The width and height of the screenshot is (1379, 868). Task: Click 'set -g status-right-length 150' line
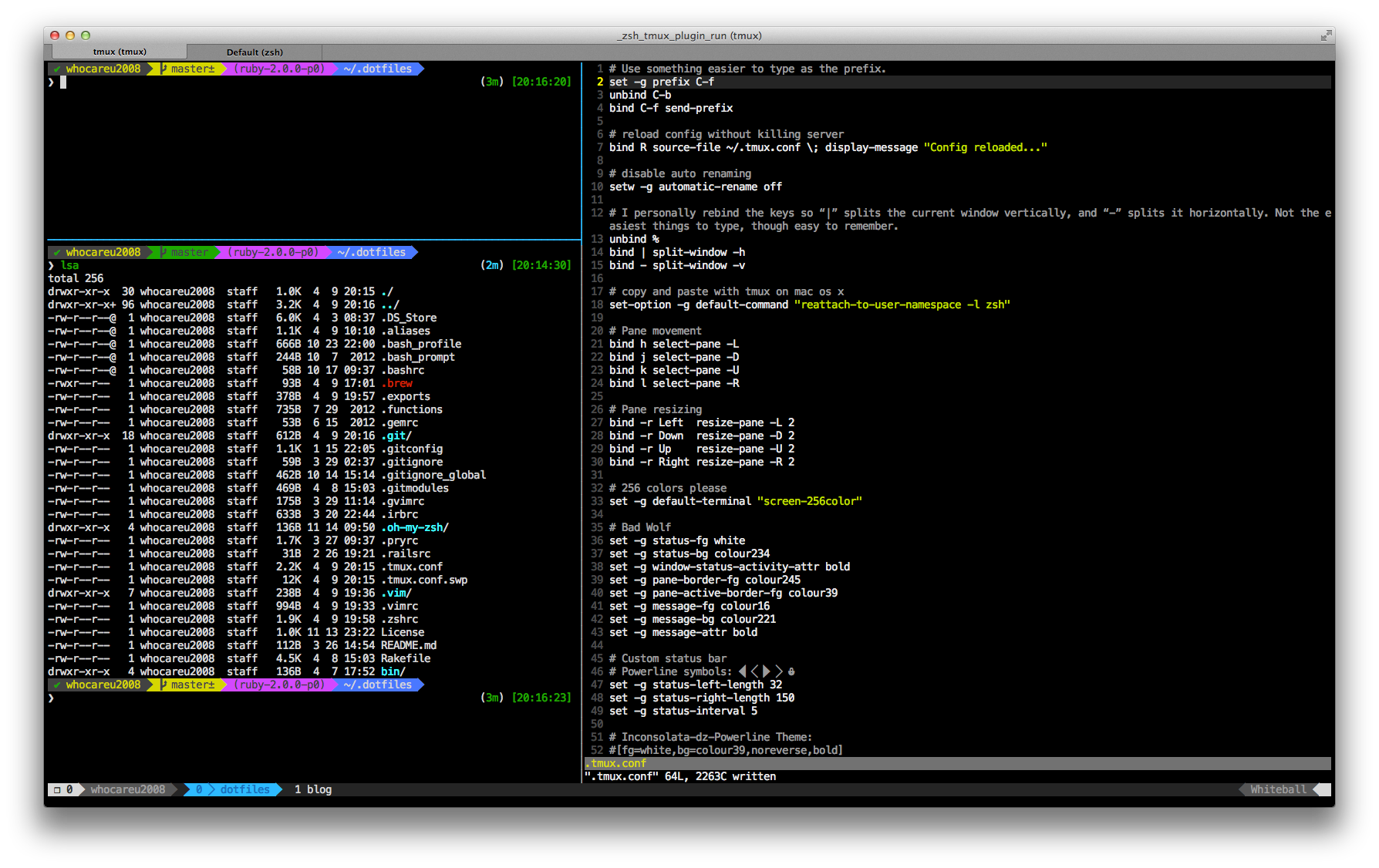click(702, 698)
